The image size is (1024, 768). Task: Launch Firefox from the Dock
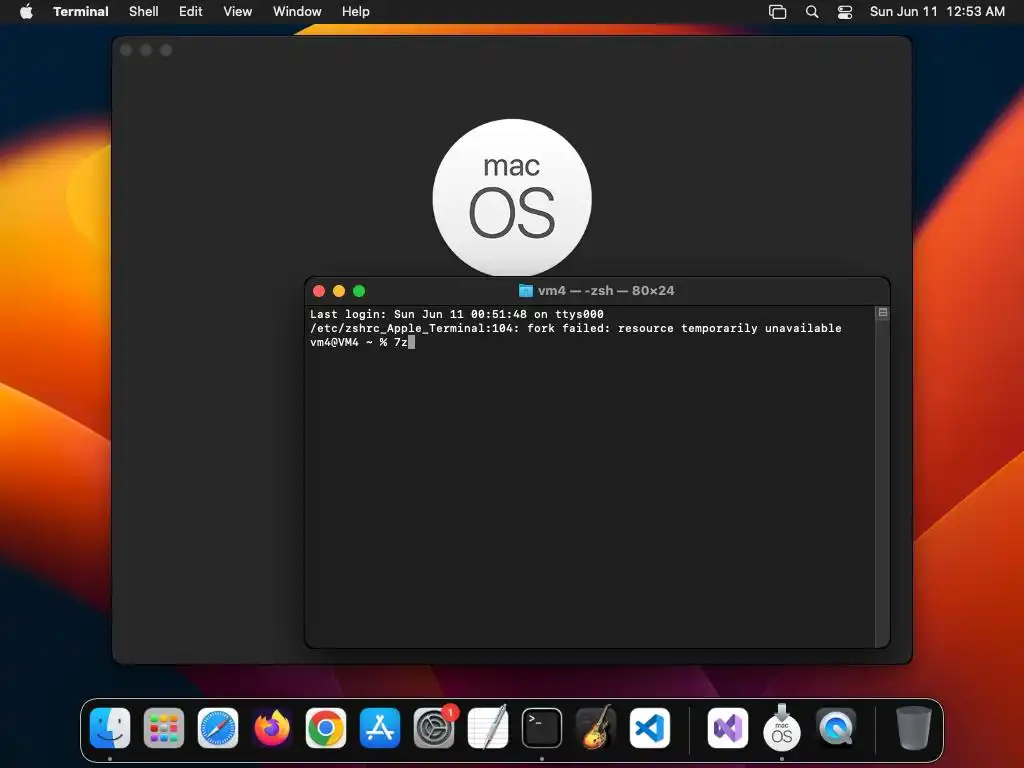click(x=272, y=728)
